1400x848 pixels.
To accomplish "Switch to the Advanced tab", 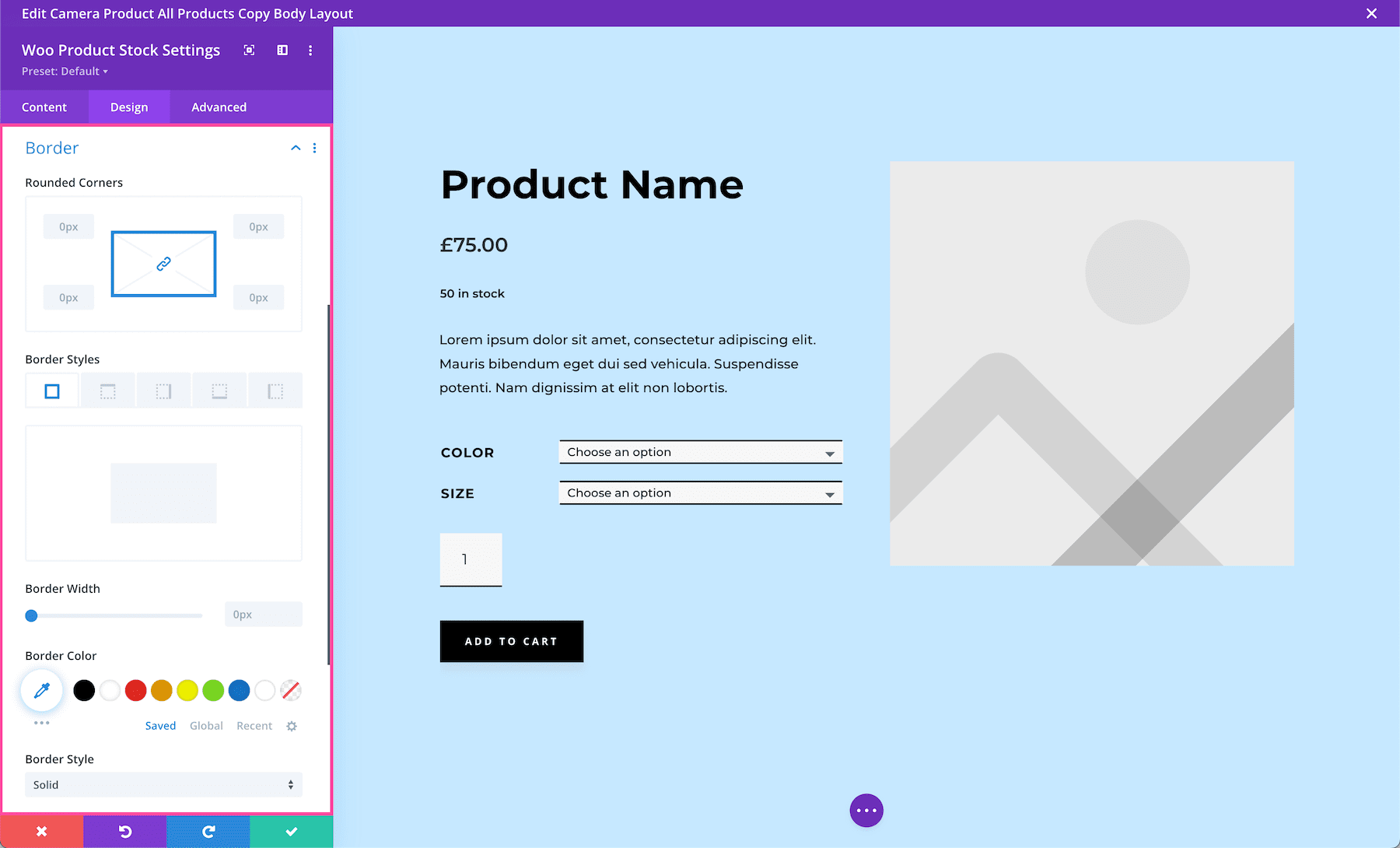I will 219,107.
